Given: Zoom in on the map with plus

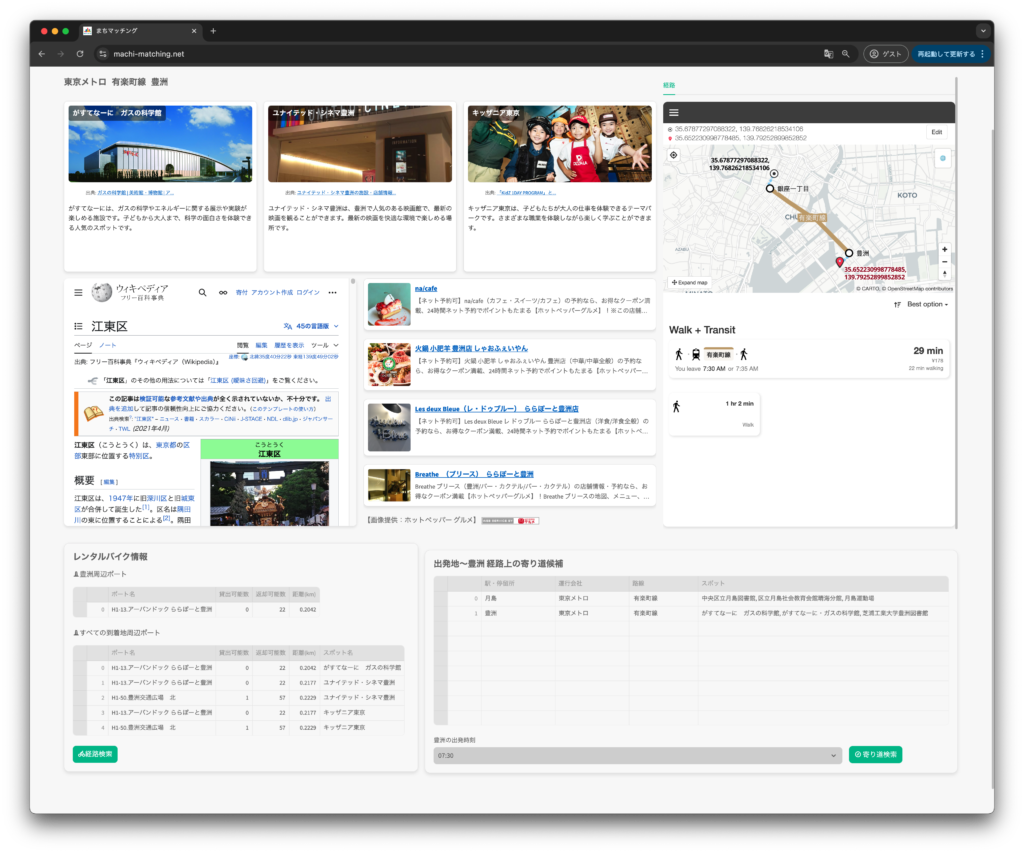Looking at the screenshot, I should (944, 249).
